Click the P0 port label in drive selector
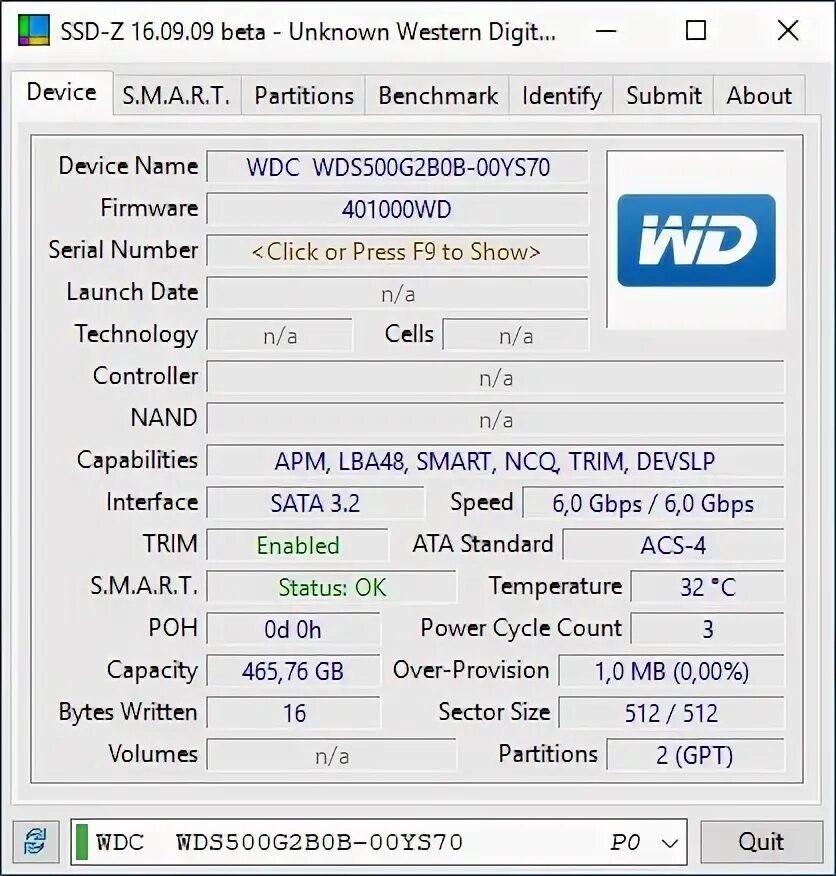 click(x=624, y=842)
